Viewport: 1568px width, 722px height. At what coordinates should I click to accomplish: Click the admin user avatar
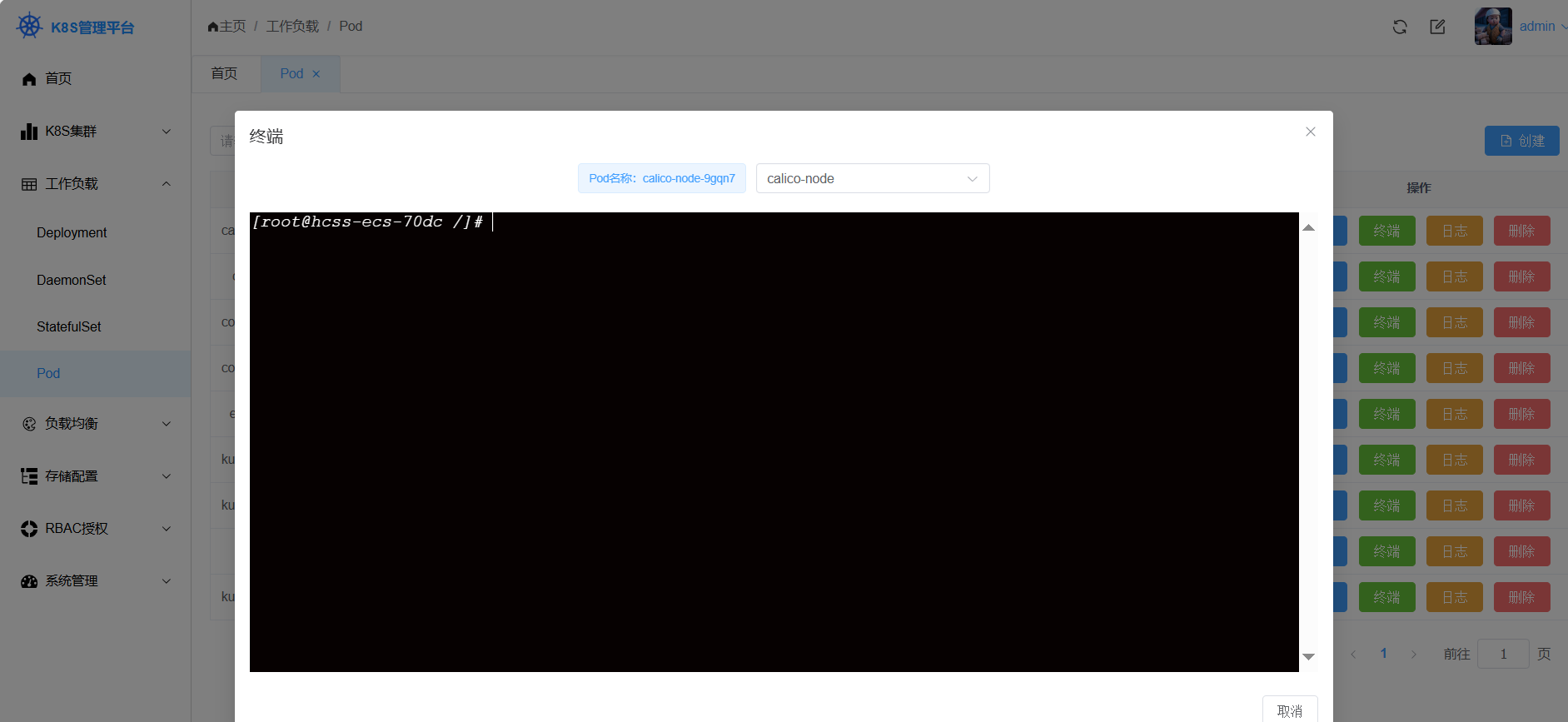(1492, 27)
